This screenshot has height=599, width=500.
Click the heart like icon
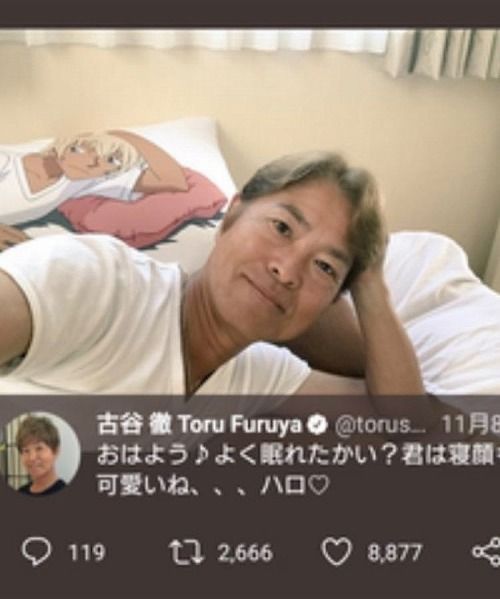pos(336,551)
